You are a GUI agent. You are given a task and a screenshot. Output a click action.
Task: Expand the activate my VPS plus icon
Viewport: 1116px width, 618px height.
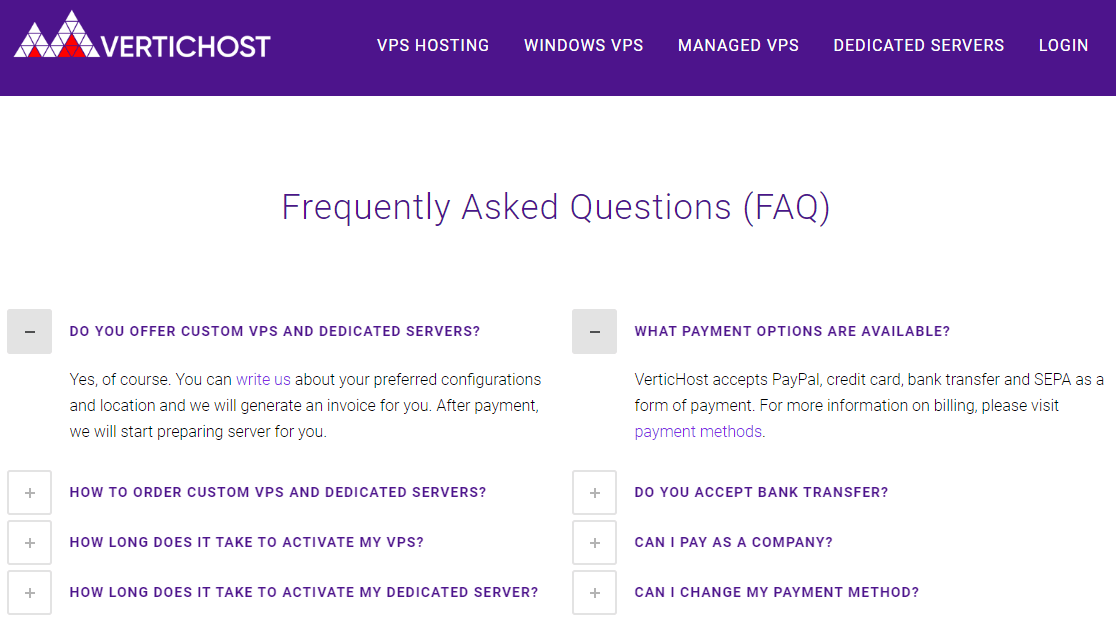29,543
